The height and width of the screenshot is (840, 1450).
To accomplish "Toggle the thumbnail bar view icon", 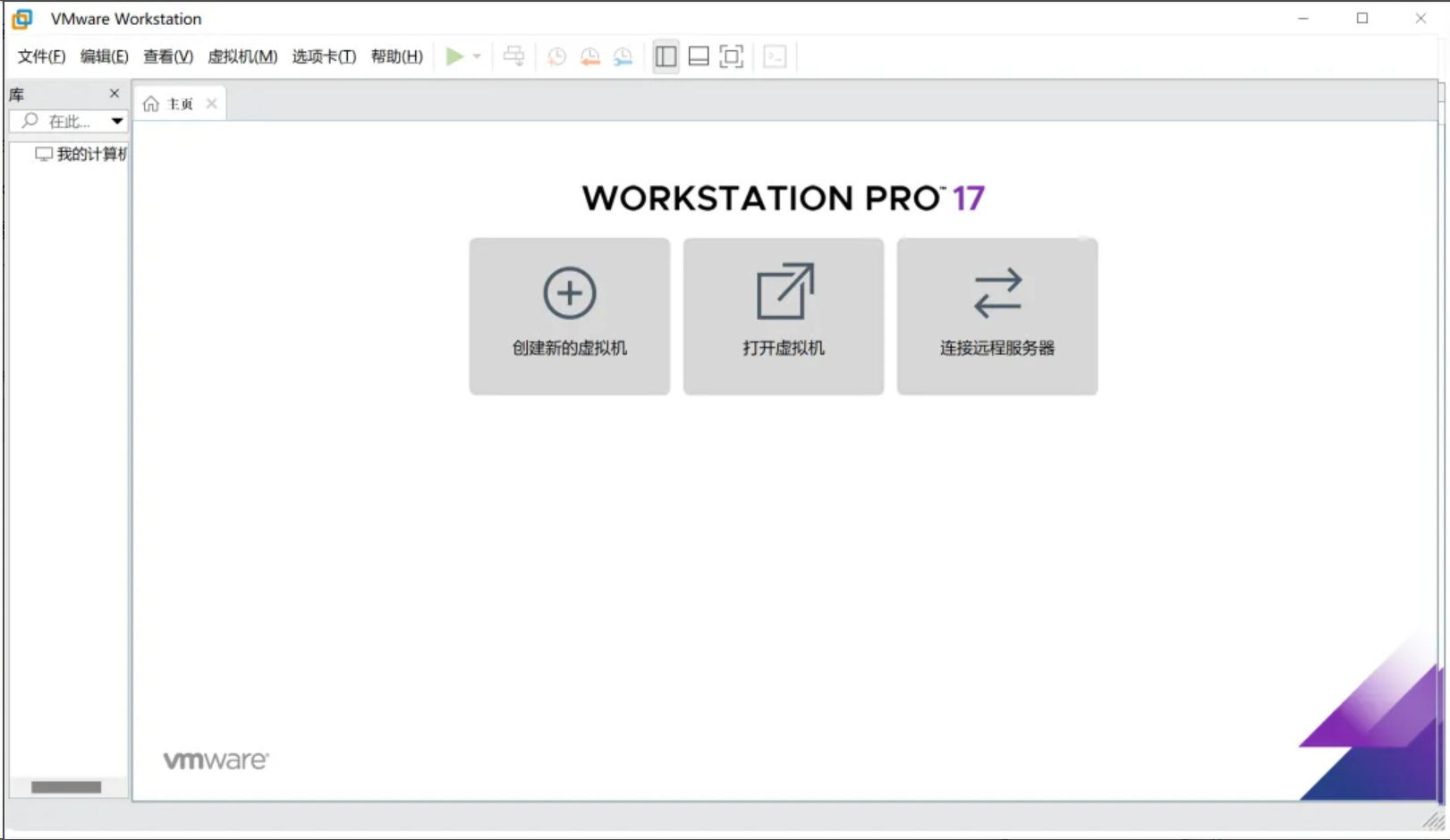I will (x=699, y=55).
